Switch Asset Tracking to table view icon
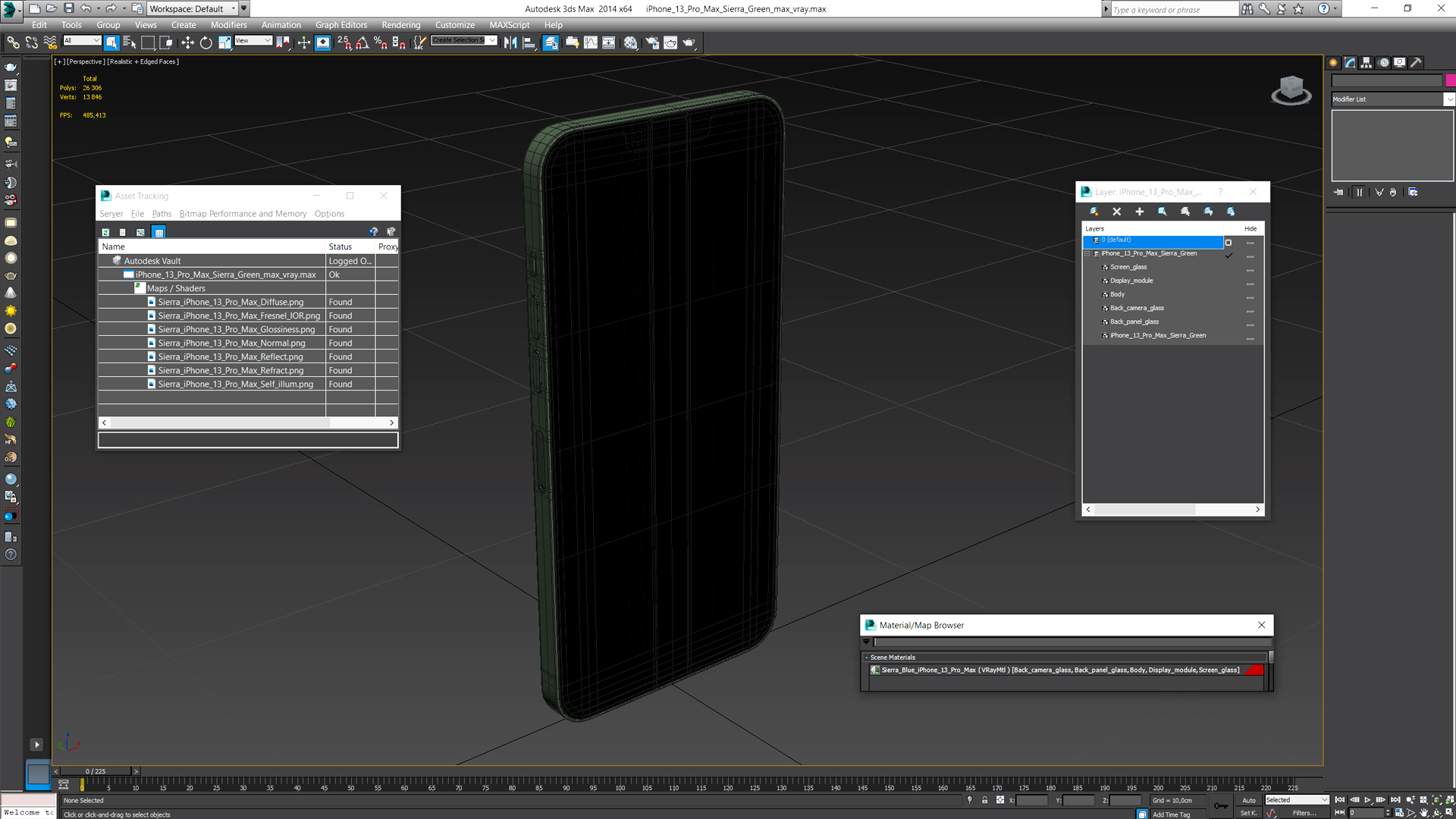 158,232
